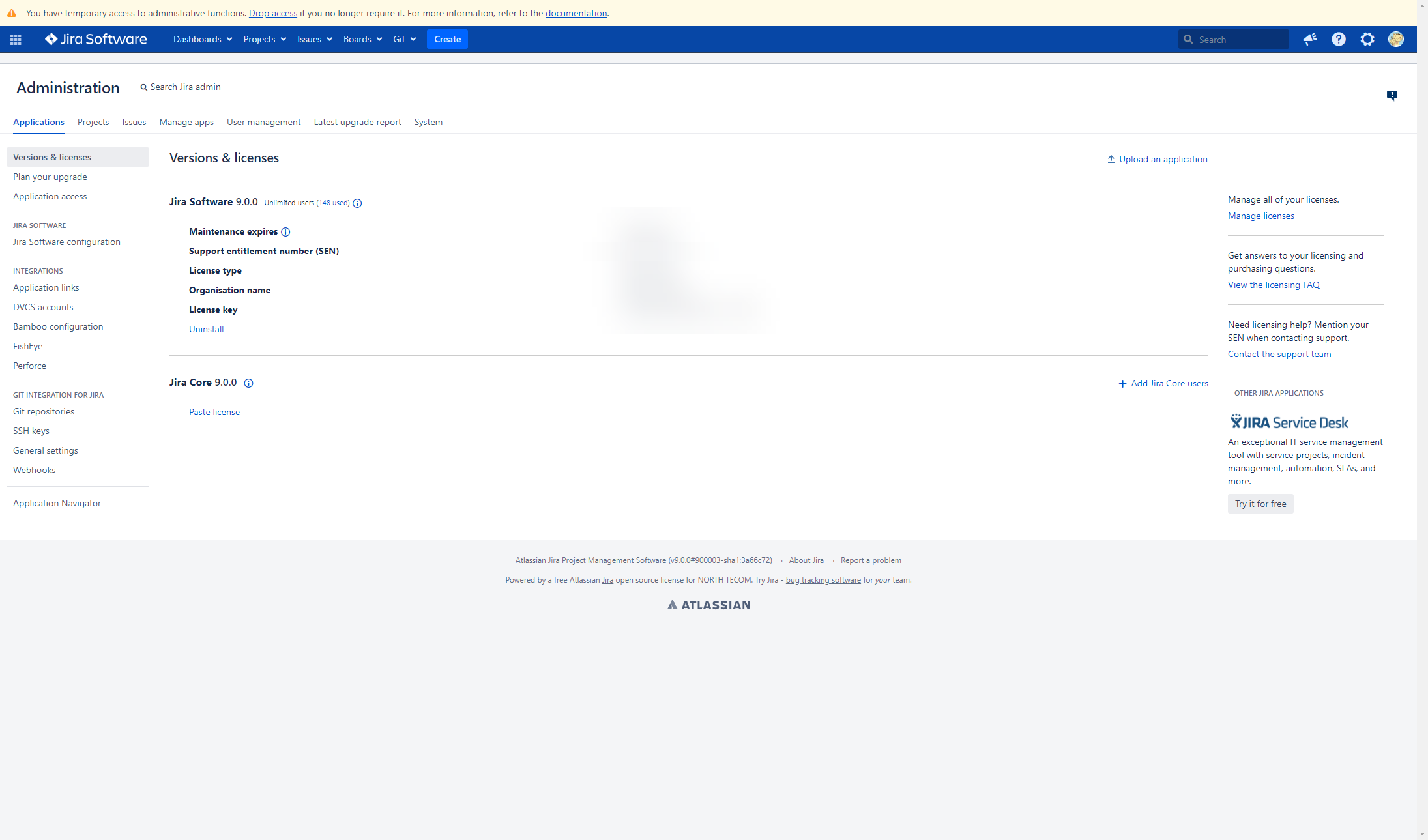This screenshot has width=1428, height=840.
Task: Click About Jira in the footer
Action: 806,560
